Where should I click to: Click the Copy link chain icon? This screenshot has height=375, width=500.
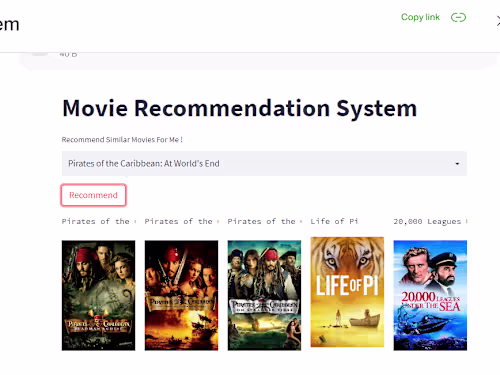[458, 17]
